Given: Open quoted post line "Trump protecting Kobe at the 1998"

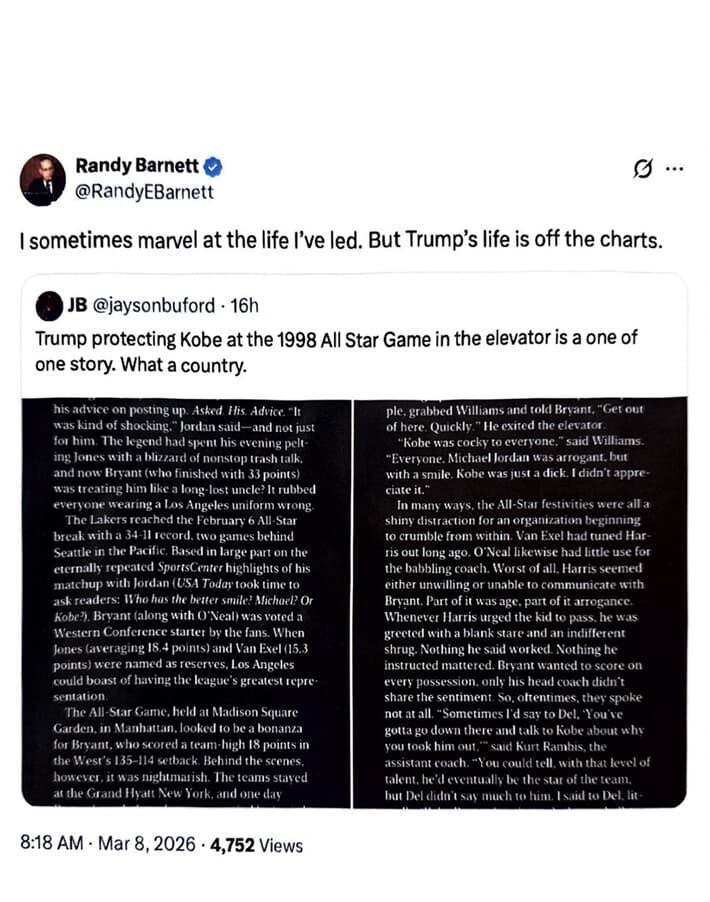Looking at the screenshot, I should [x=175, y=339].
